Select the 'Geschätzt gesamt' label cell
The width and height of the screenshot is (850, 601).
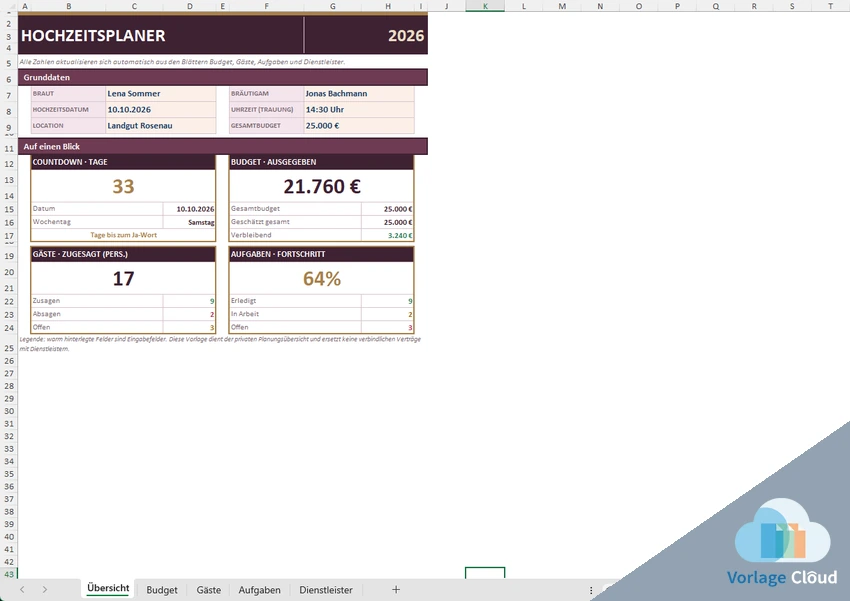295,222
